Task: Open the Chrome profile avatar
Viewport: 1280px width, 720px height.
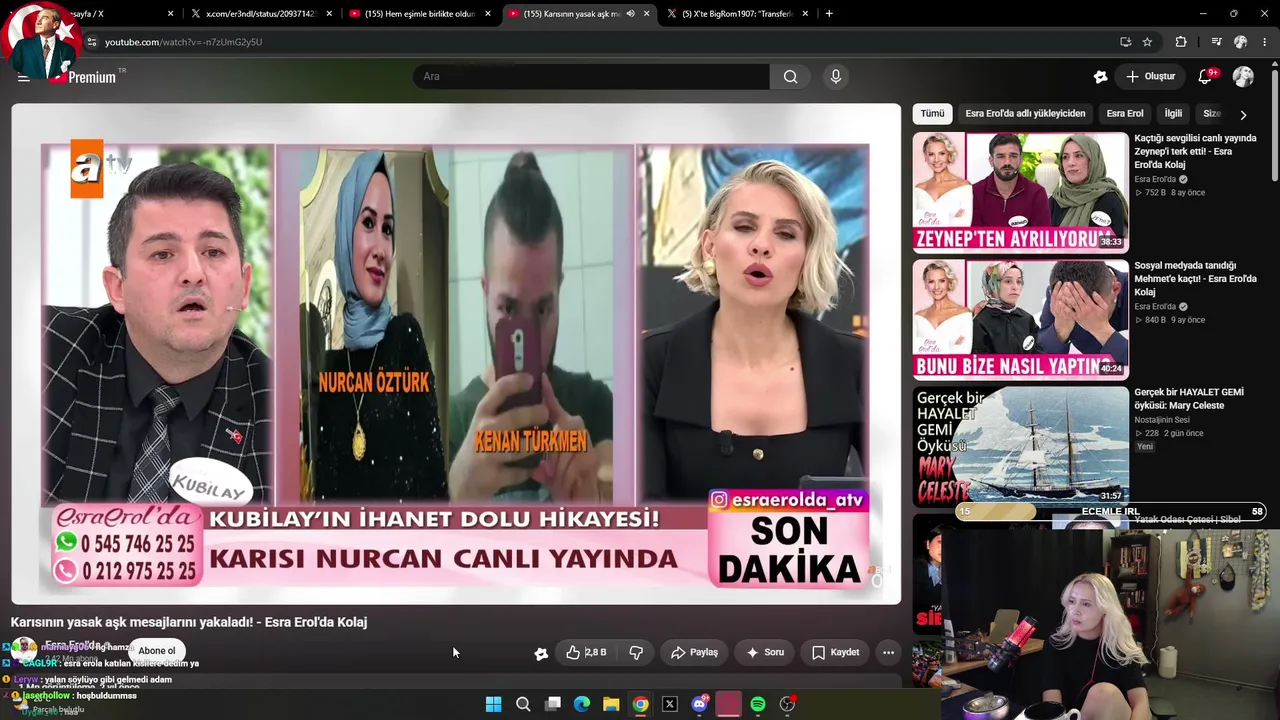Action: click(x=1240, y=42)
